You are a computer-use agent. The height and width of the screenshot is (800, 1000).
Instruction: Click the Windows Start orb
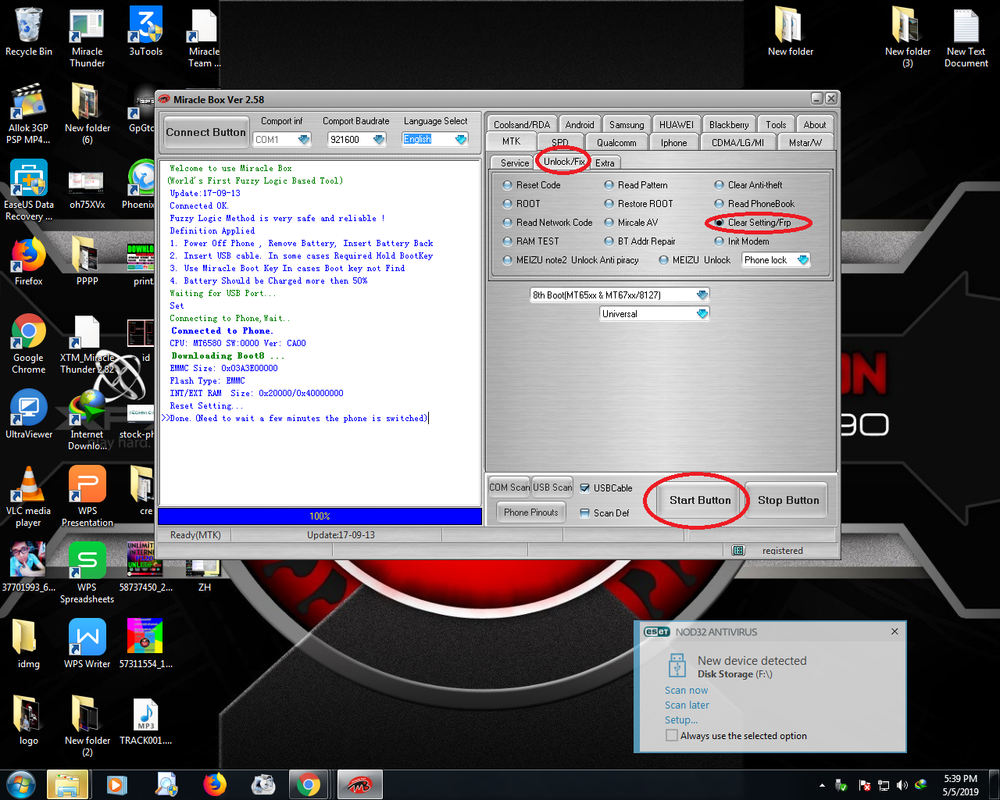tap(19, 785)
